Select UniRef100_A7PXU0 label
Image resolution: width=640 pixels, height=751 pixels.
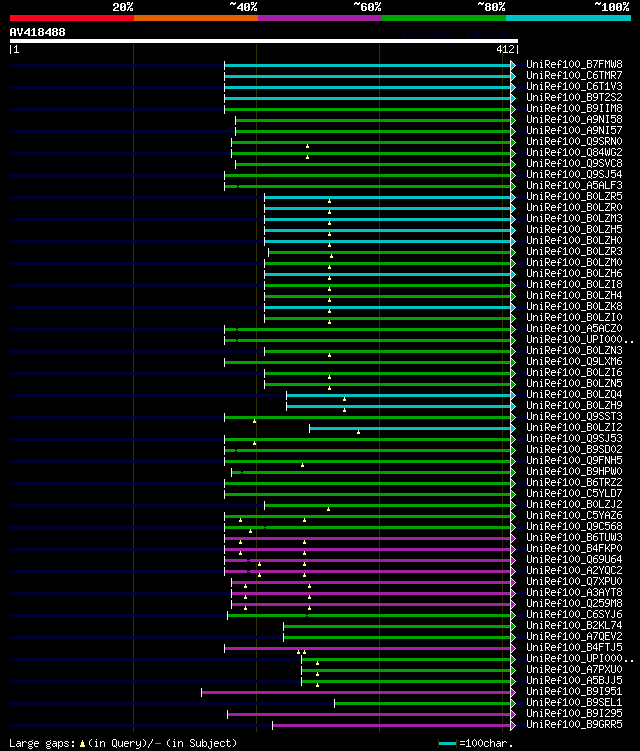[574, 670]
